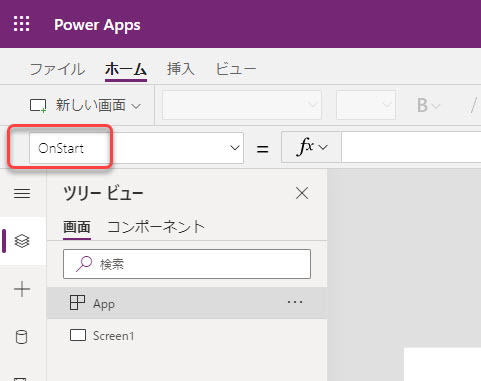Select Screen1 in the tree view

coord(187,335)
